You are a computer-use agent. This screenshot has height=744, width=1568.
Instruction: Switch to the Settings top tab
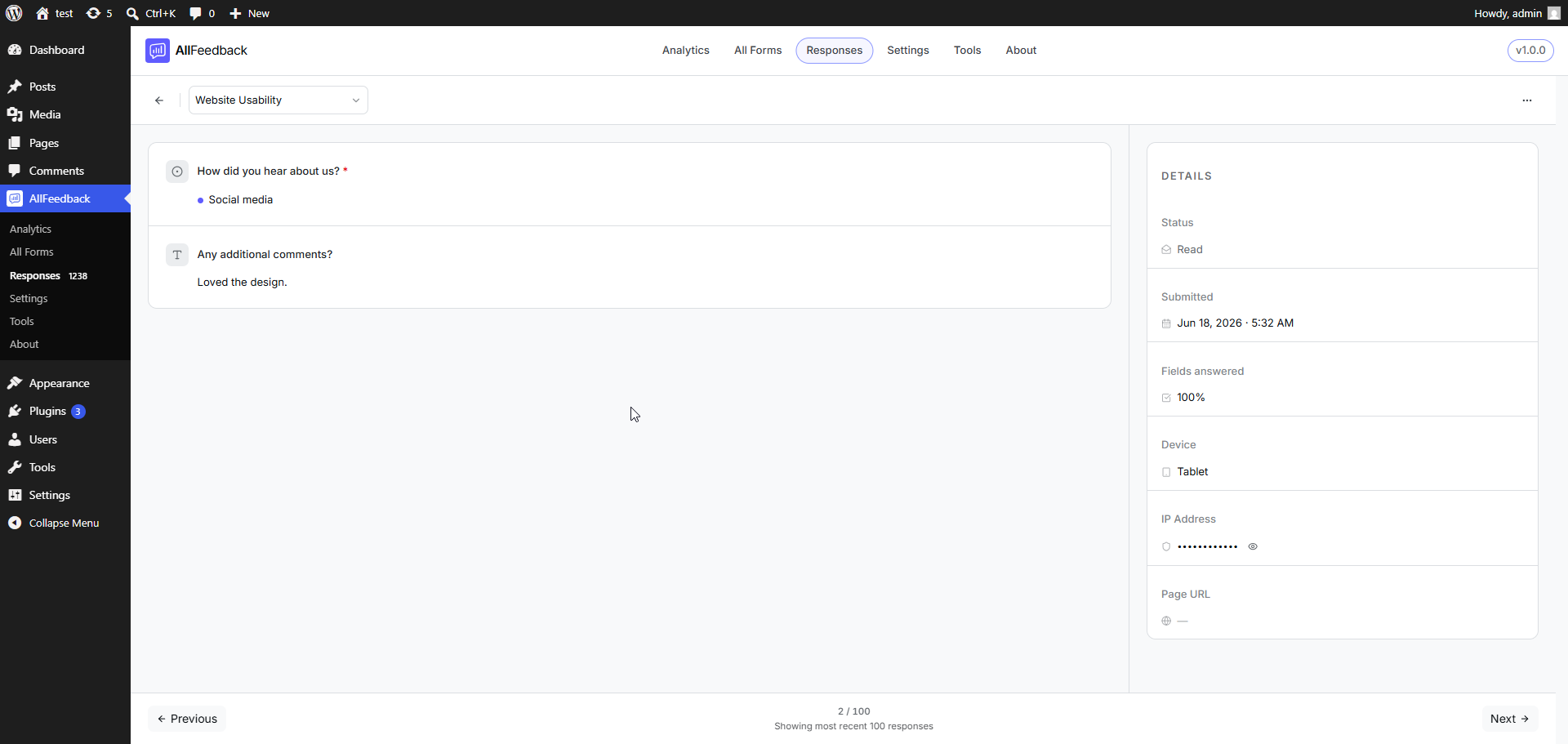pyautogui.click(x=907, y=51)
